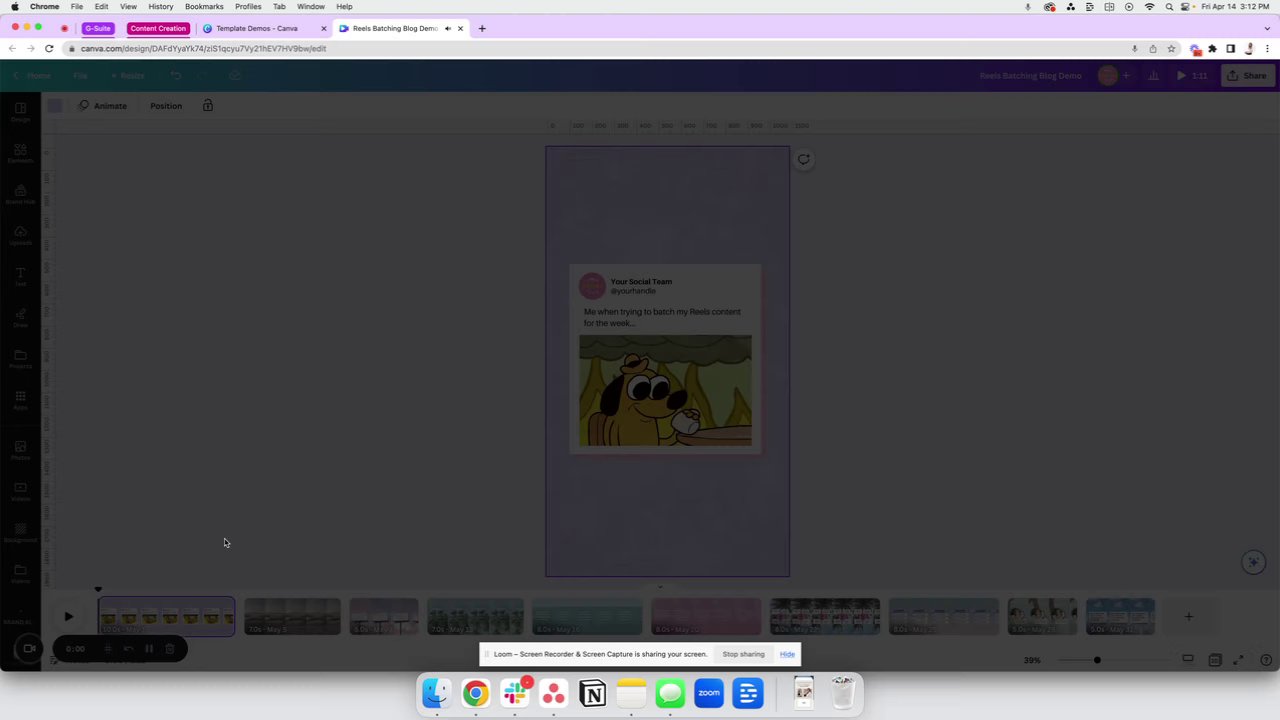
Task: Open the History menu in menu bar
Action: pos(161,7)
